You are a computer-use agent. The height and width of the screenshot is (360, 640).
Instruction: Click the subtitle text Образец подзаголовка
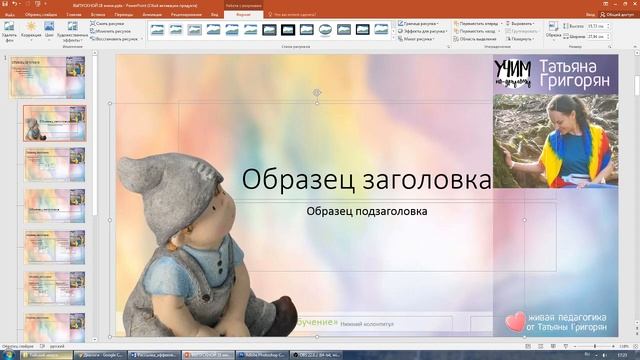[367, 211]
